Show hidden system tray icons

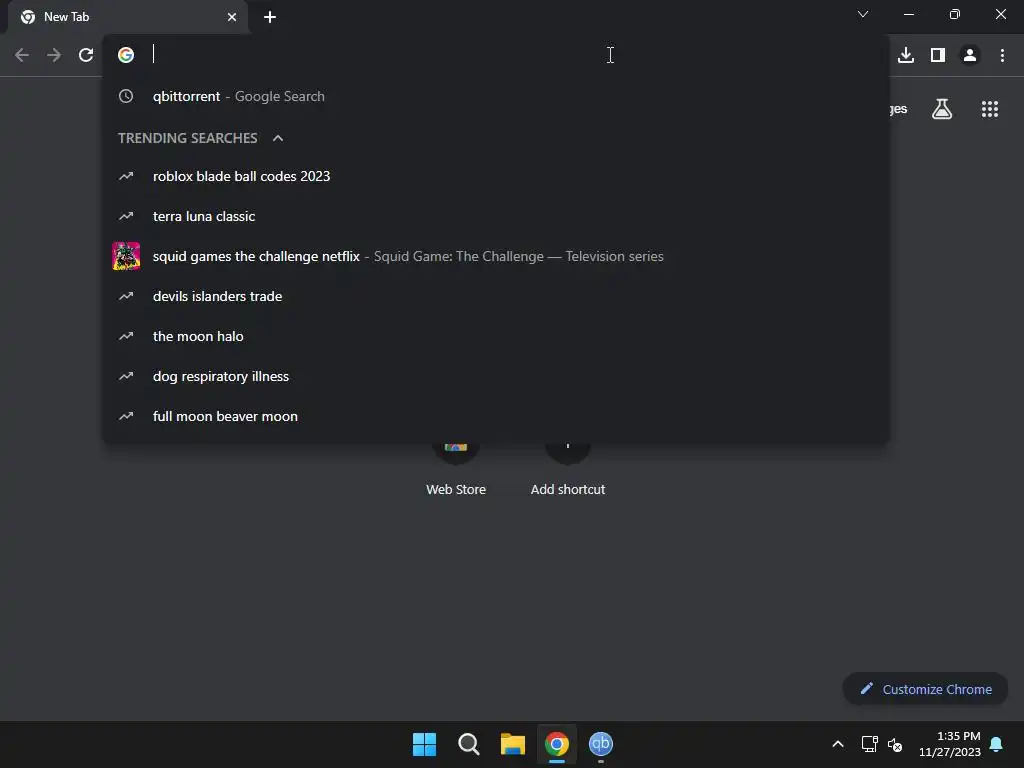(838, 744)
